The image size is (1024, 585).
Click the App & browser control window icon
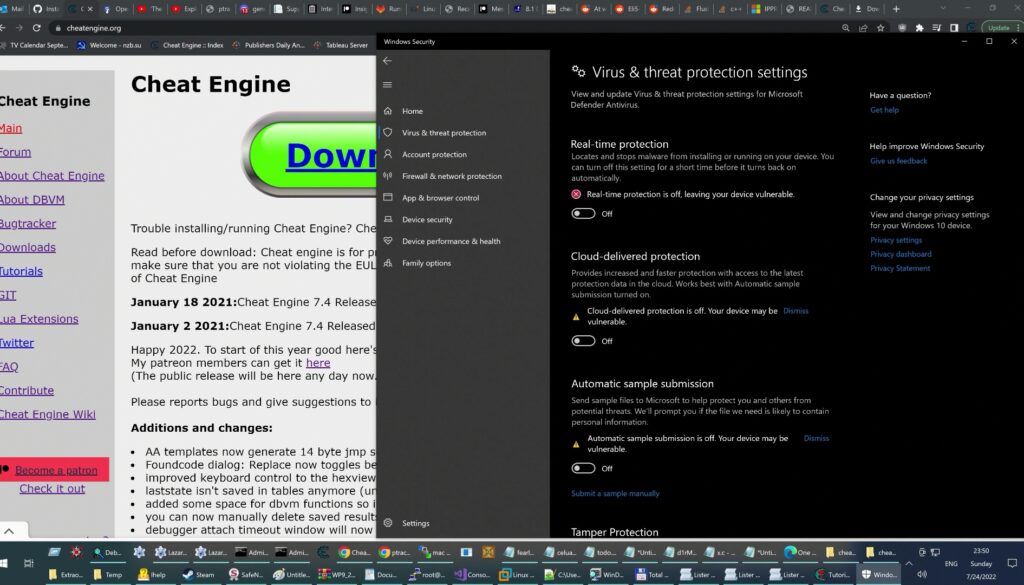[x=388, y=197]
